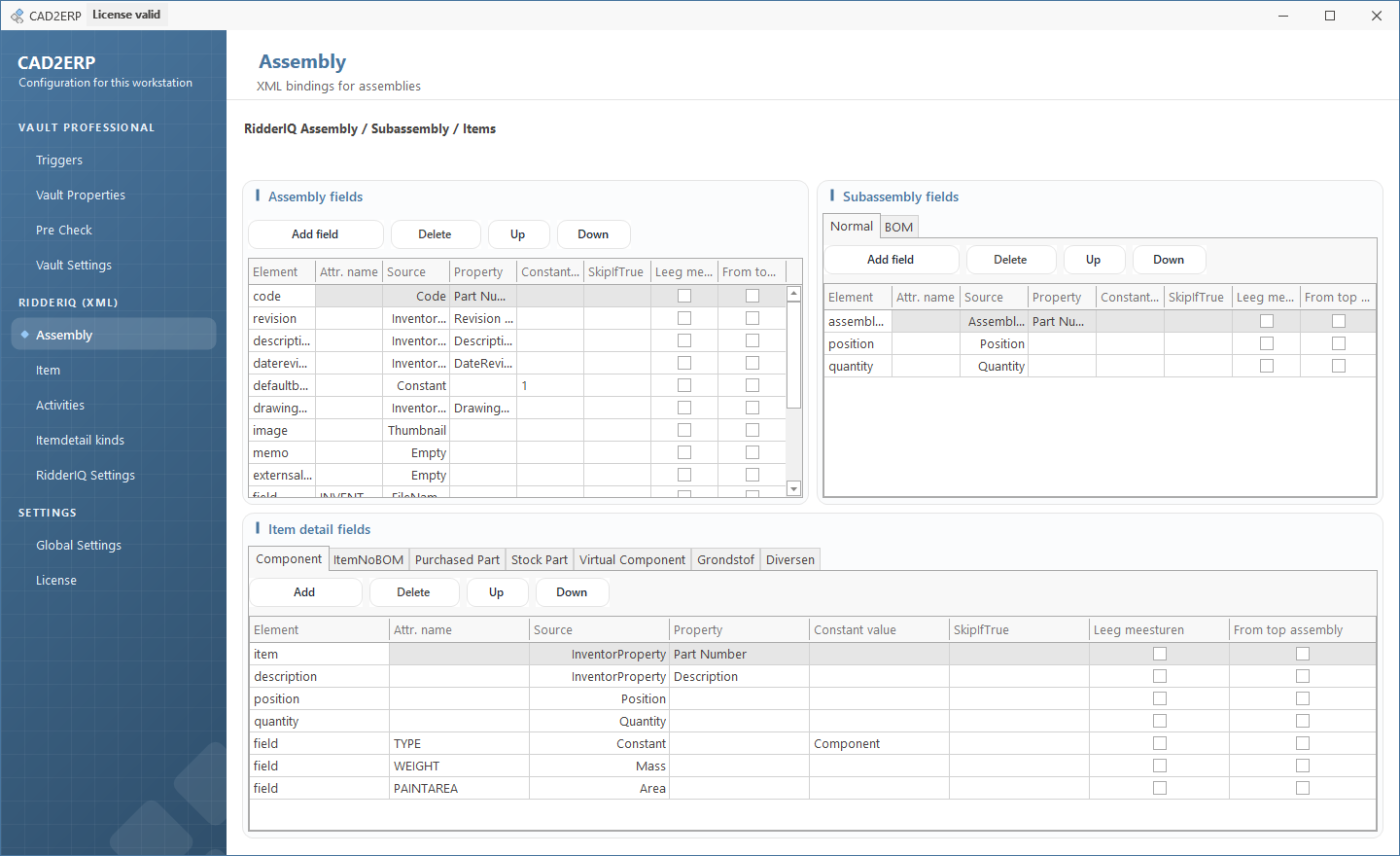Toggle Leeg meesturen for 'position' subassembly row
1400x856 pixels.
pos(1267,343)
